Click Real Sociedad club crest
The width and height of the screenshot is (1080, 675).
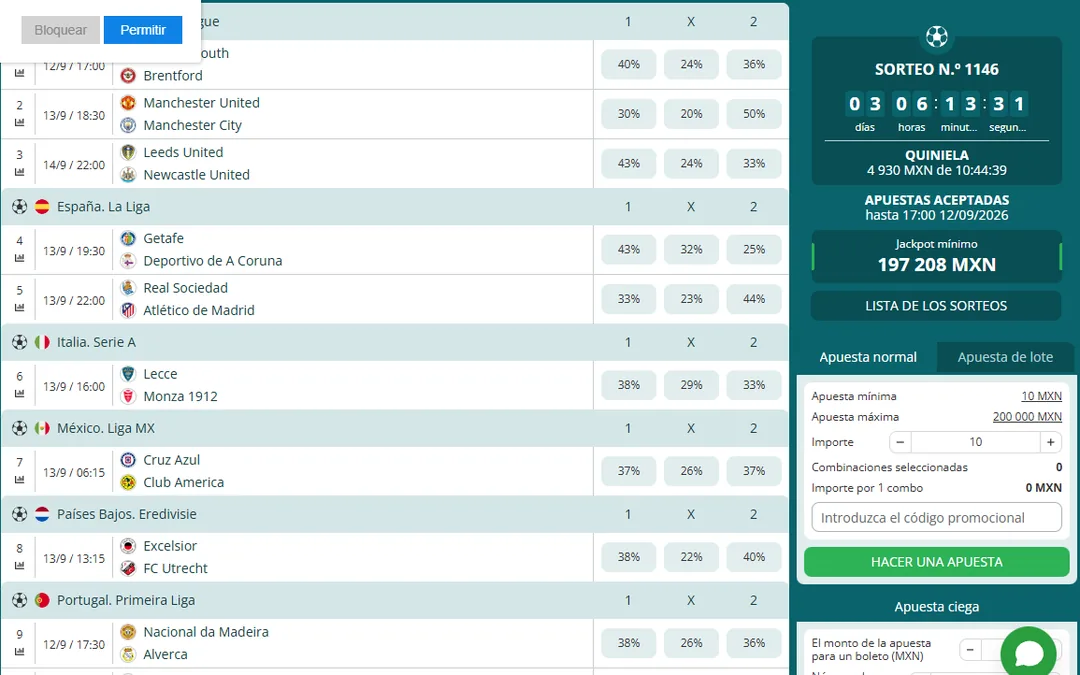(x=128, y=288)
